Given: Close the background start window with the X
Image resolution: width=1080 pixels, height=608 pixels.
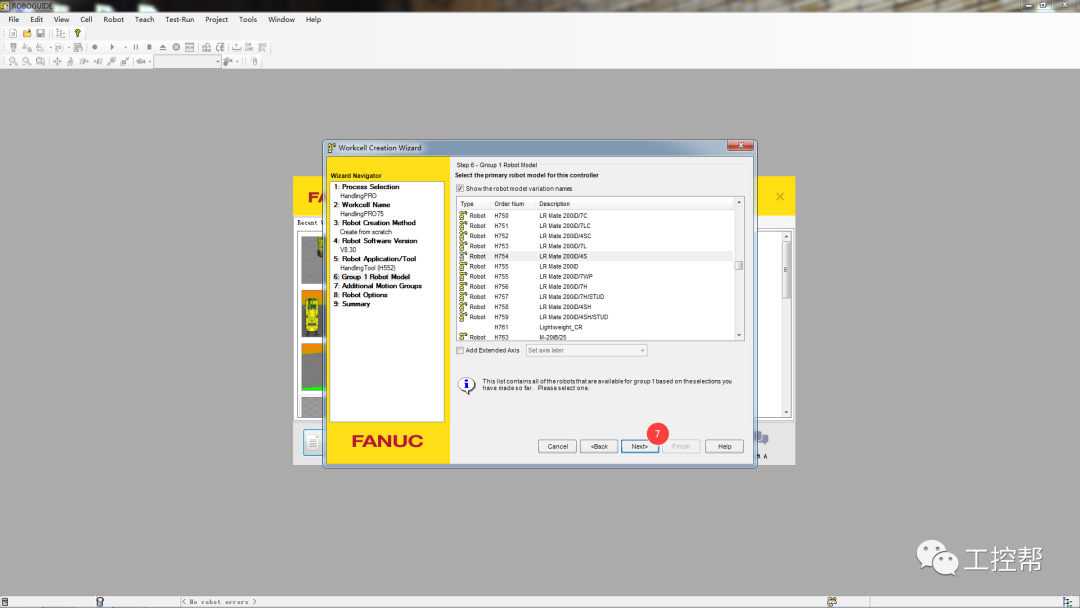Looking at the screenshot, I should 780,196.
